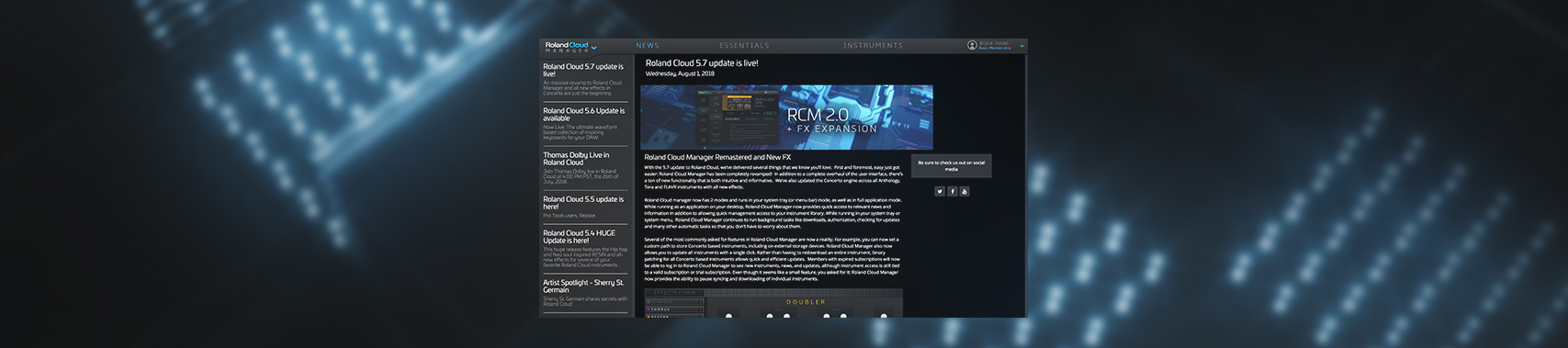
Task: Expand the Roland Cloud Manager logo menu chevron
Action: click(594, 46)
